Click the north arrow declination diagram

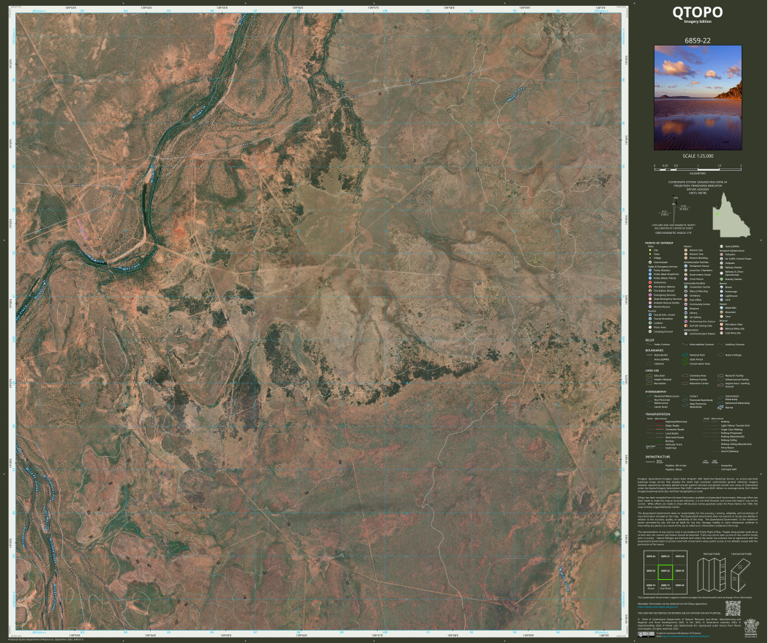675,208
